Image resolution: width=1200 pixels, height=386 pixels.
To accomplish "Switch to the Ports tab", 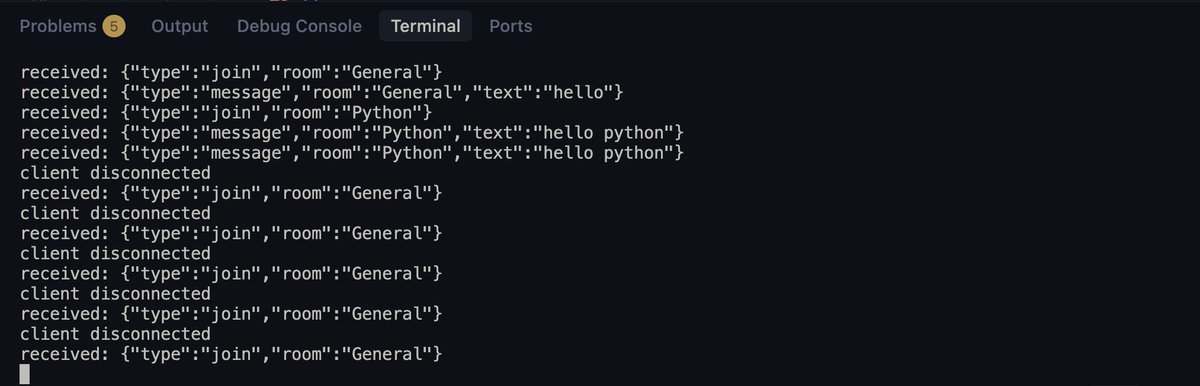I will [511, 26].
